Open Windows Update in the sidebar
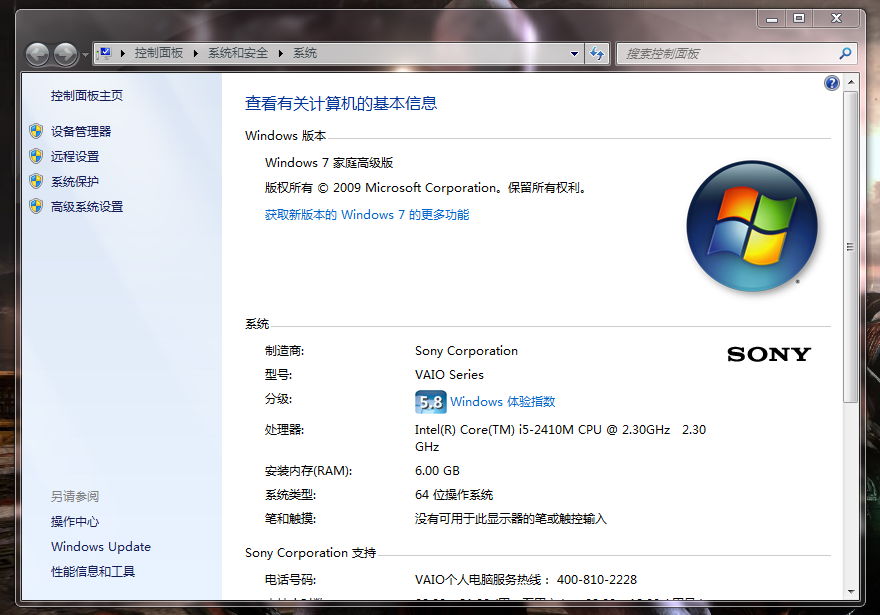The height and width of the screenshot is (615, 880). click(x=101, y=547)
